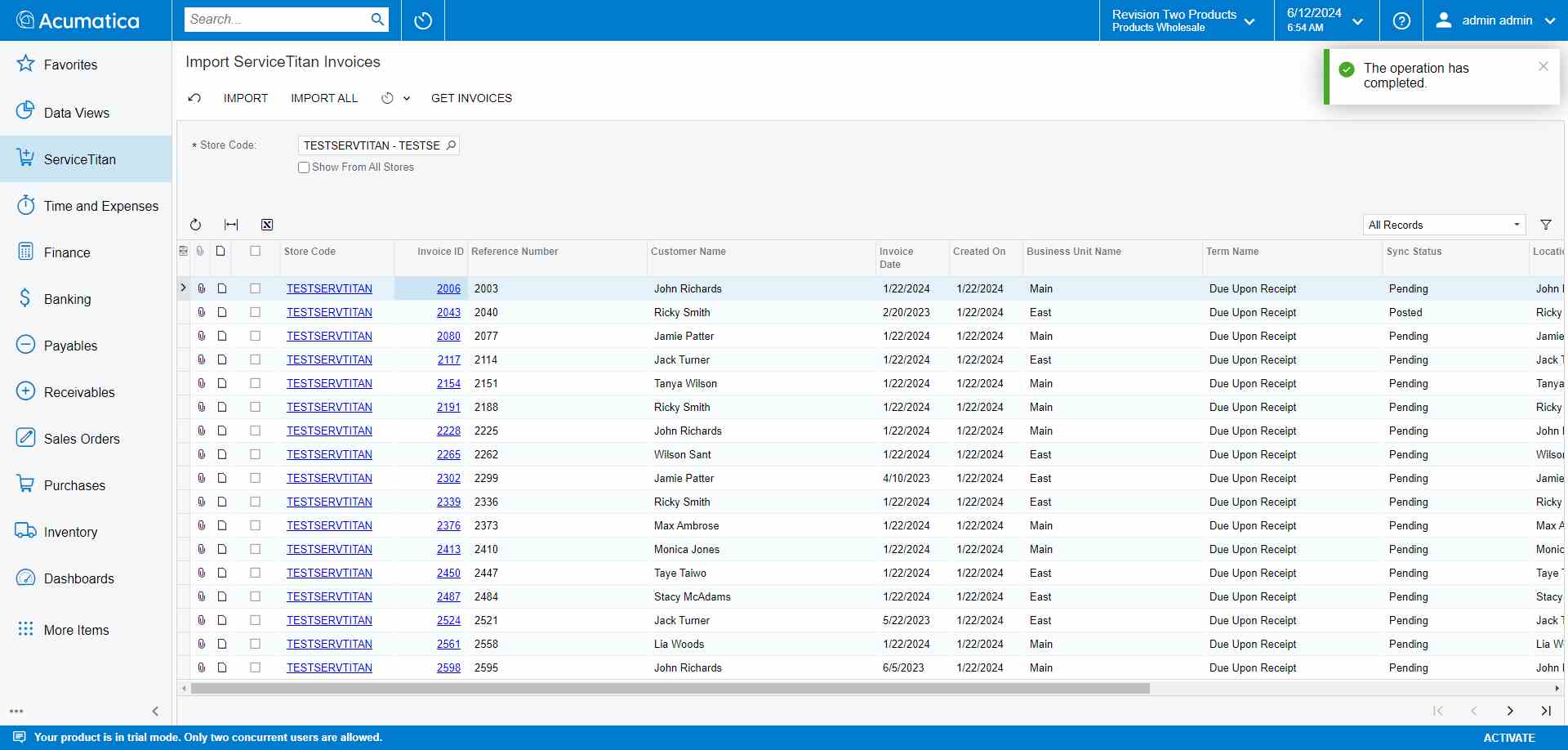Viewport: 1568px width, 750px height.
Task: Open invoice ID 2228 link
Action: [448, 431]
